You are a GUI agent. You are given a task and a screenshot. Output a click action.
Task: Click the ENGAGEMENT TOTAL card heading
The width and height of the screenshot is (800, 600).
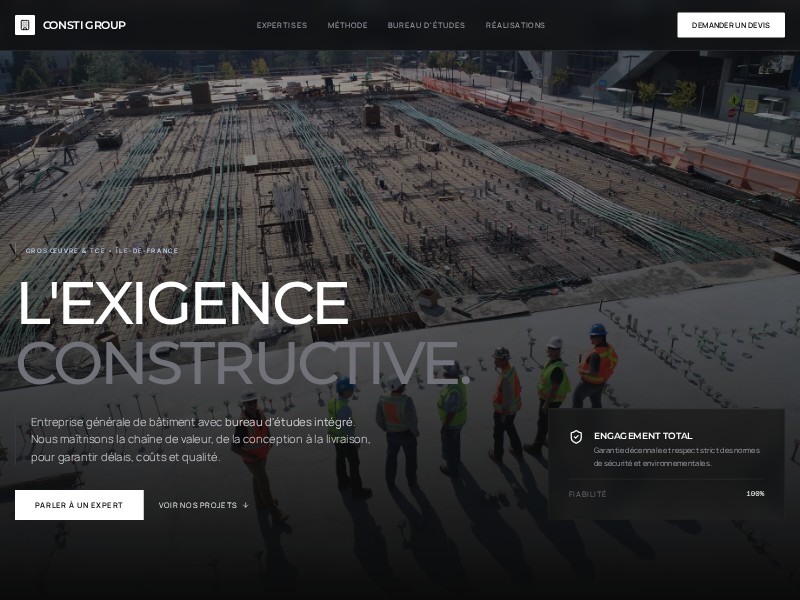pyautogui.click(x=643, y=436)
